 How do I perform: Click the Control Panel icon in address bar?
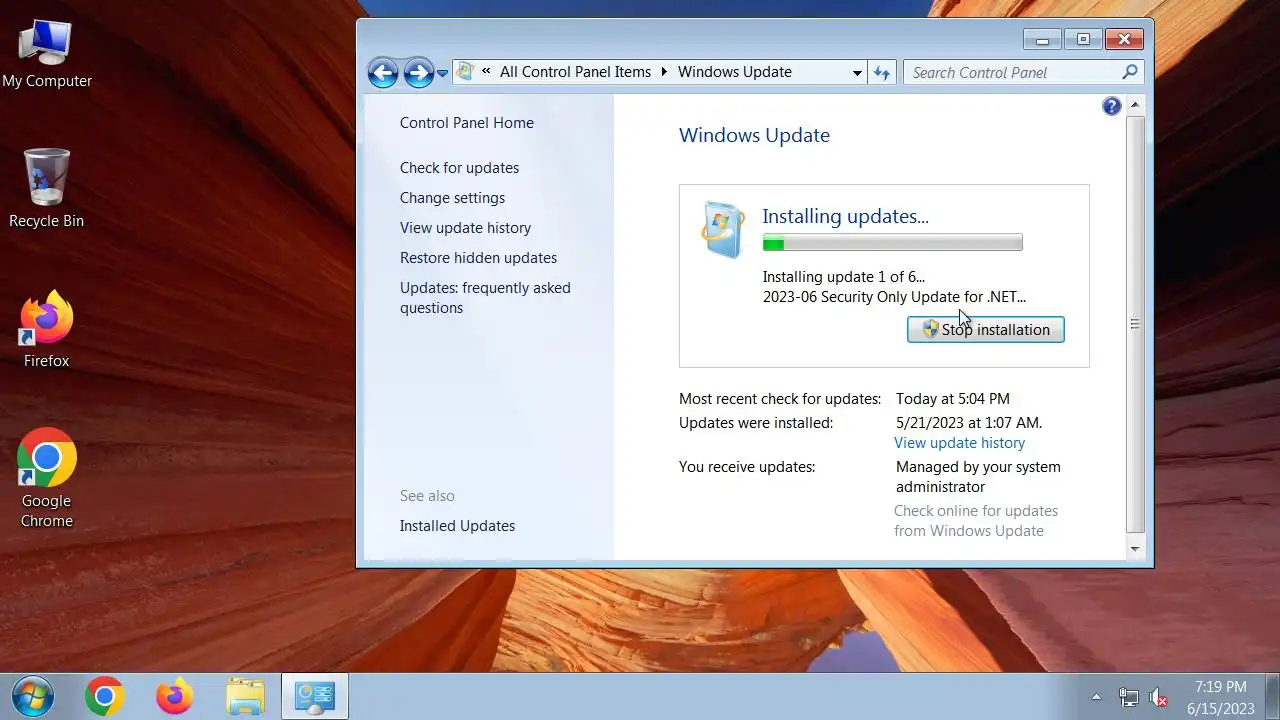click(464, 72)
